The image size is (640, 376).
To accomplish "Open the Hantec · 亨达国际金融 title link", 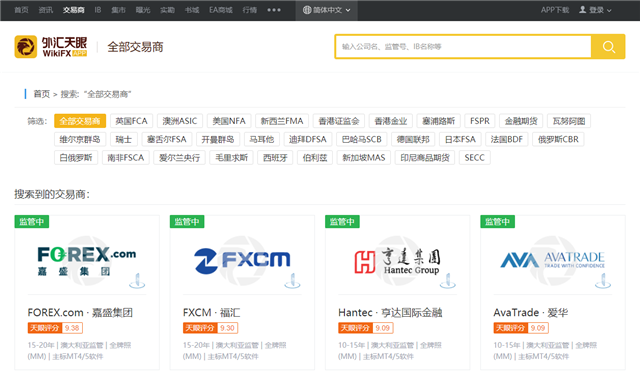I will tap(390, 313).
